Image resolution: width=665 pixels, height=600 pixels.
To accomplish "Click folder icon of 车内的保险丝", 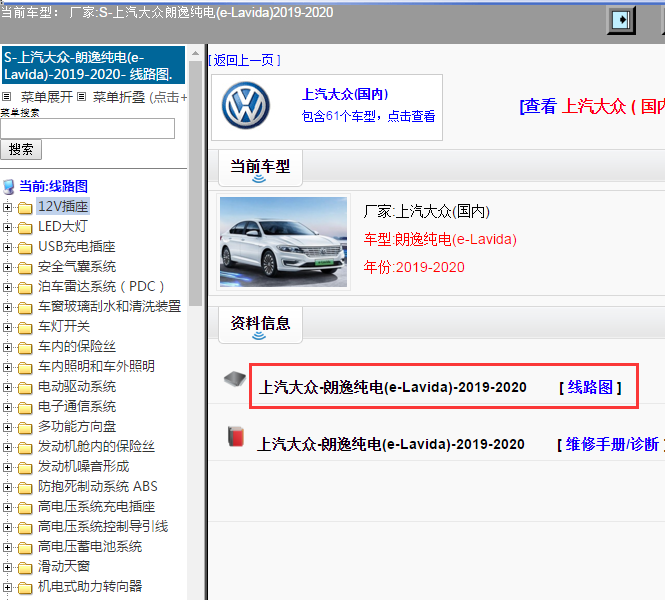I will pyautogui.click(x=25, y=348).
